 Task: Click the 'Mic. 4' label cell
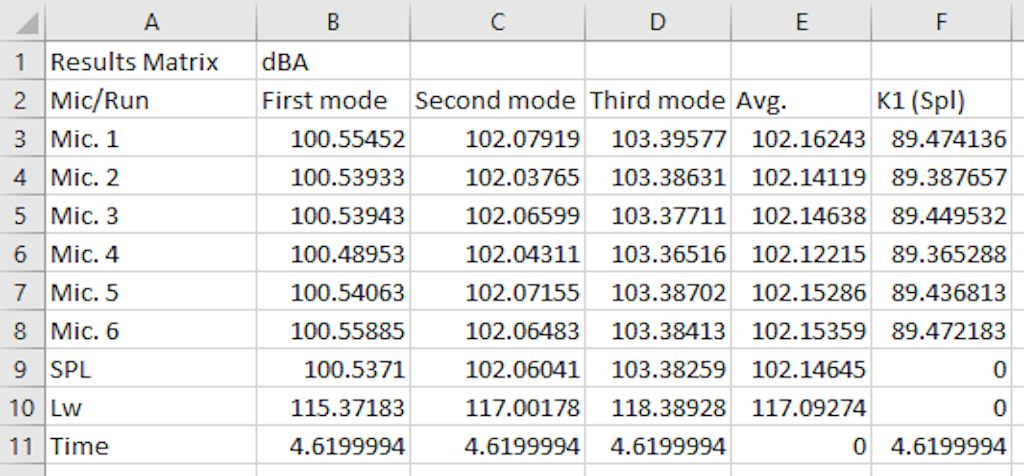pos(151,255)
